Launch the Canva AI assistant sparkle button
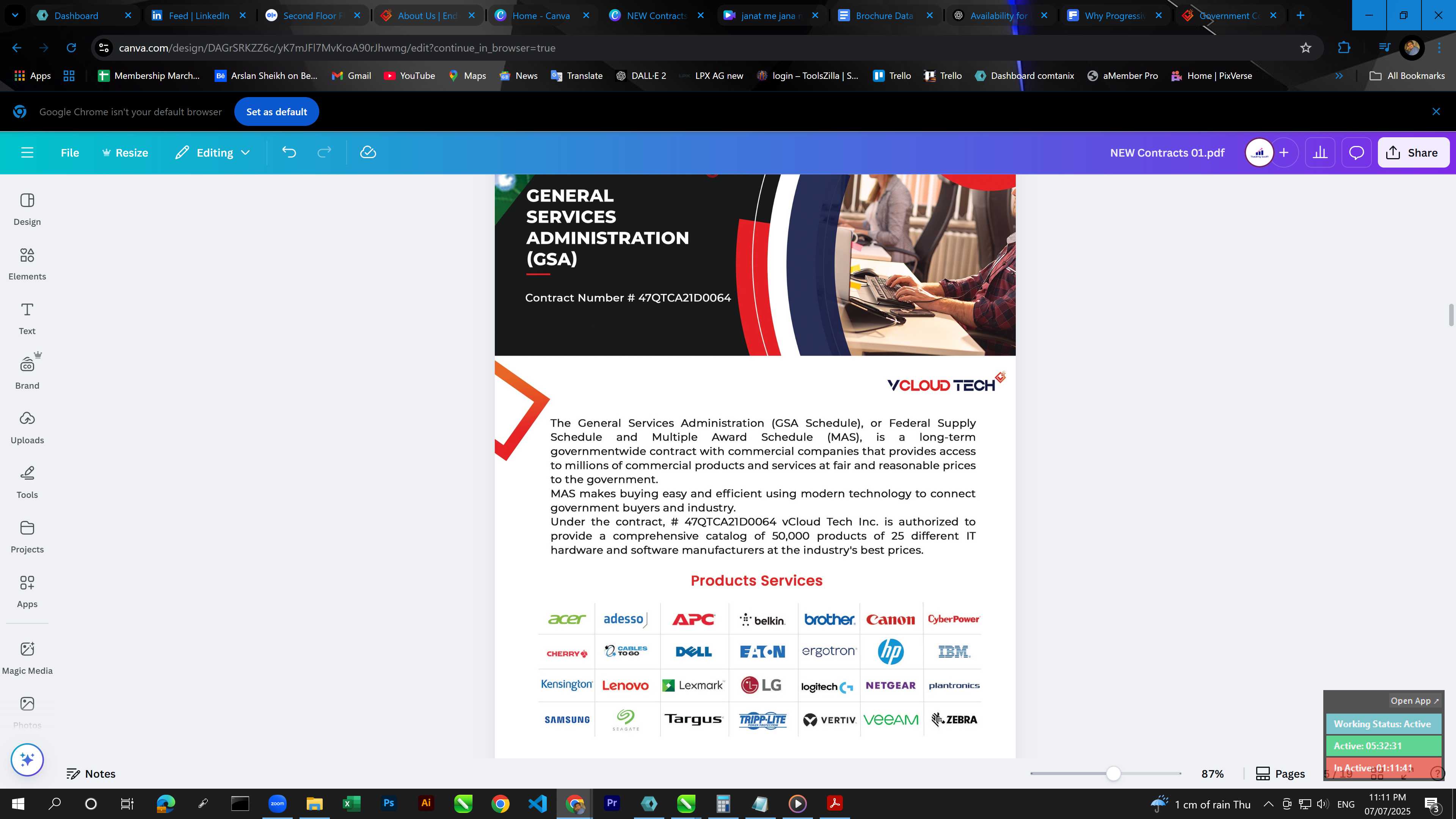Image resolution: width=1456 pixels, height=819 pixels. [x=27, y=759]
